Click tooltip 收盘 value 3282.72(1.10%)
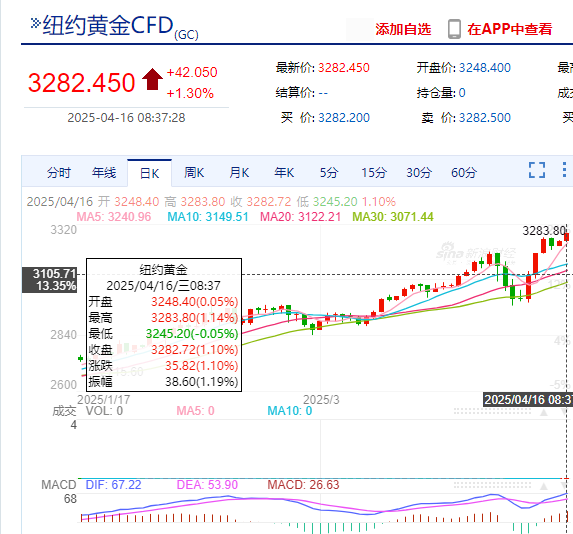The height and width of the screenshot is (534, 573). (x=194, y=350)
